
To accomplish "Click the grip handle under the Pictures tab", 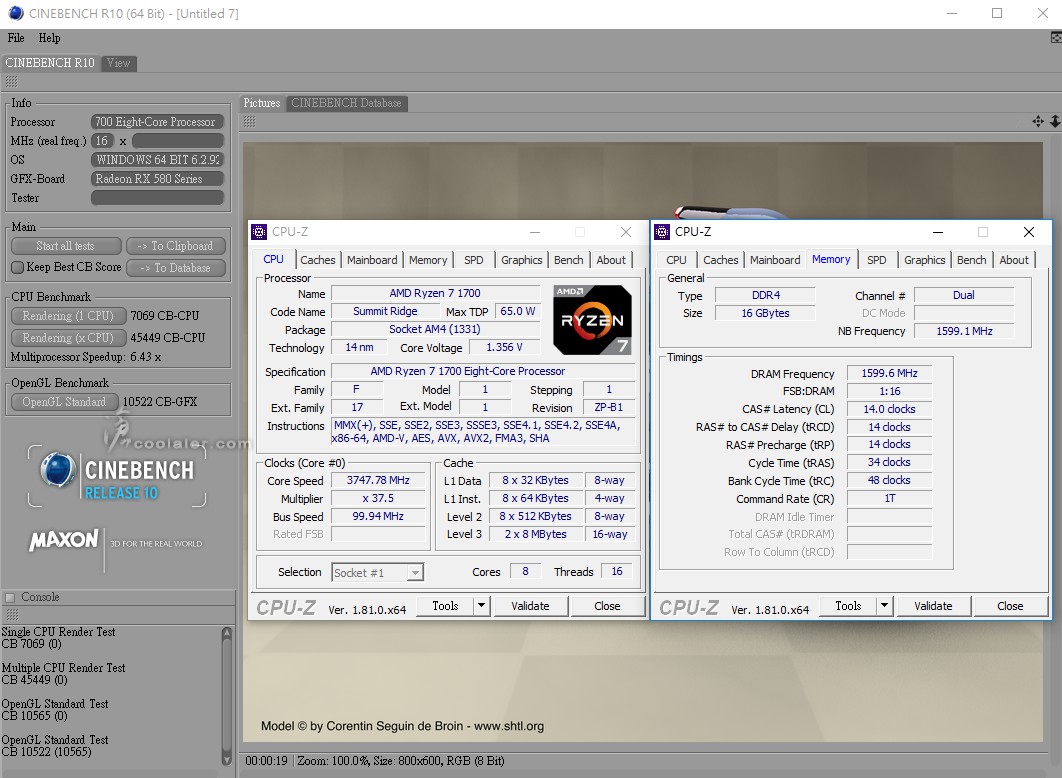I will point(250,122).
